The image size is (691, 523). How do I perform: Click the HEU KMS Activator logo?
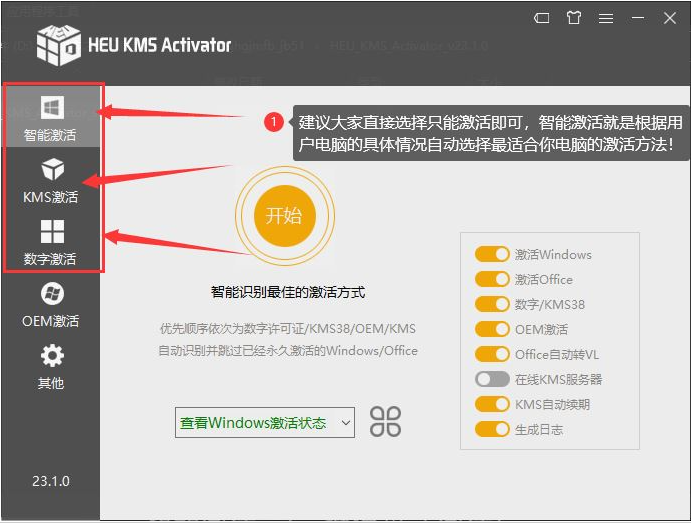(x=59, y=45)
